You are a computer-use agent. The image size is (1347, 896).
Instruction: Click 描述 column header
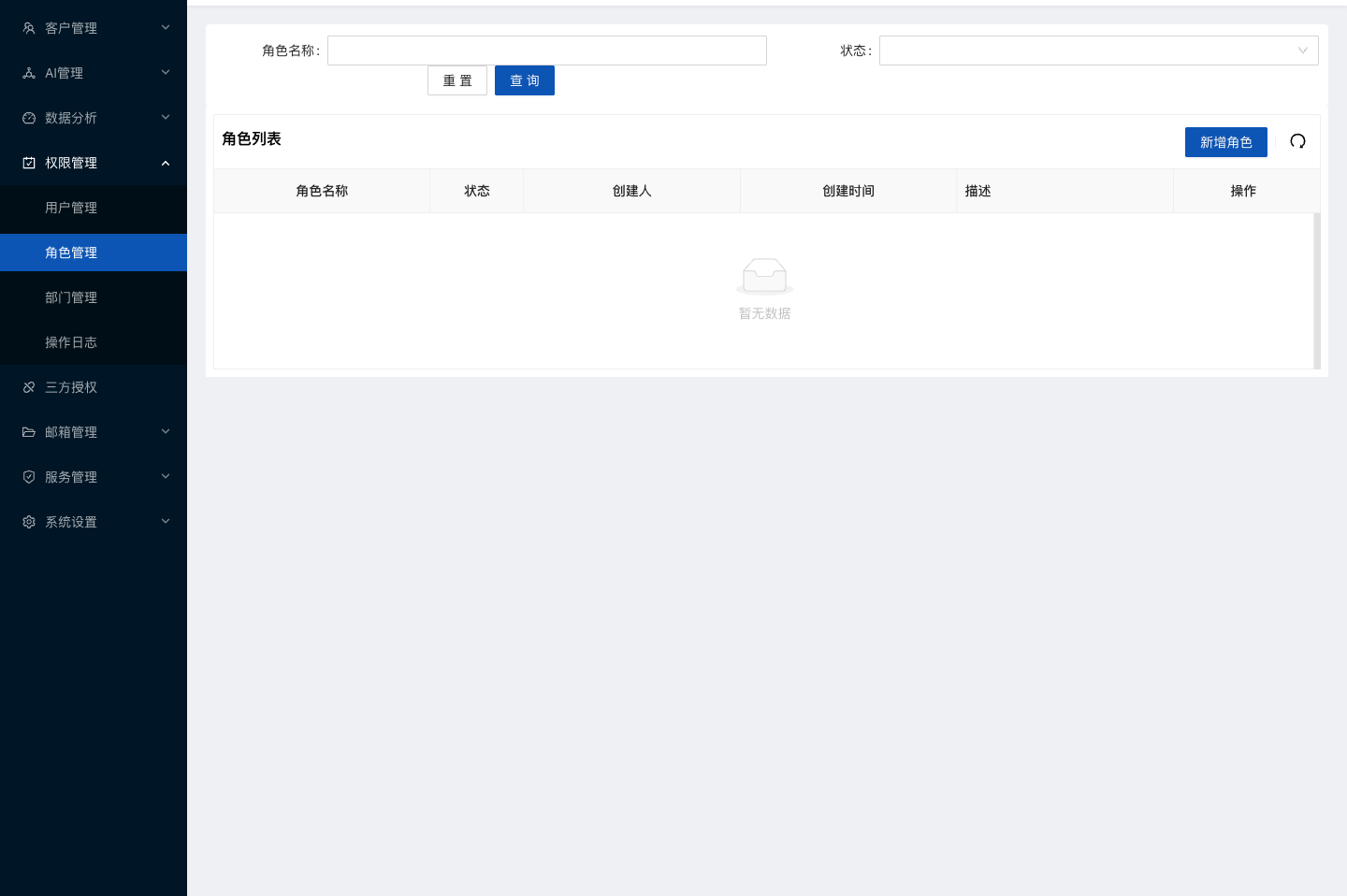(x=1065, y=191)
